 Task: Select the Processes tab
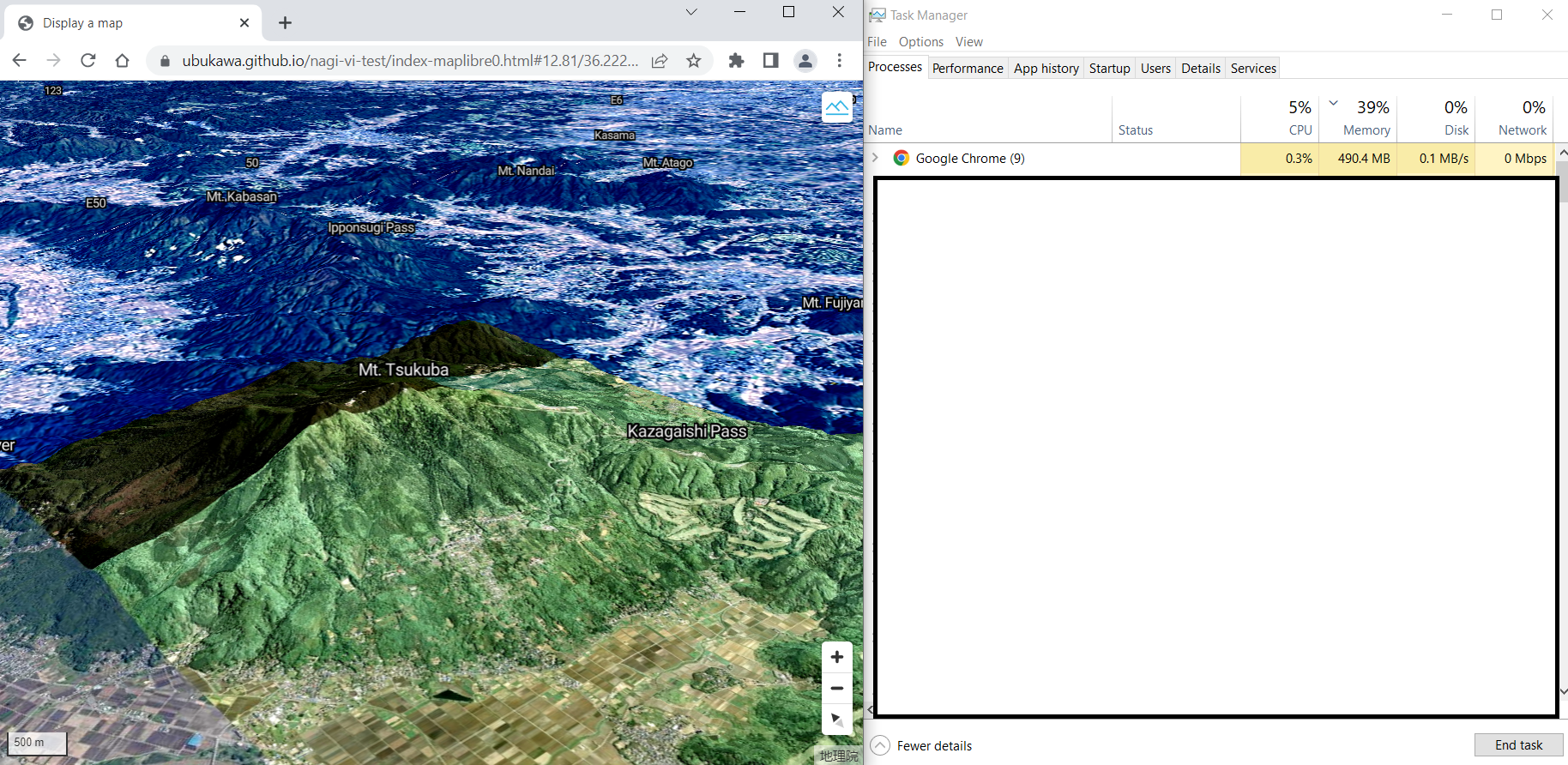895,67
